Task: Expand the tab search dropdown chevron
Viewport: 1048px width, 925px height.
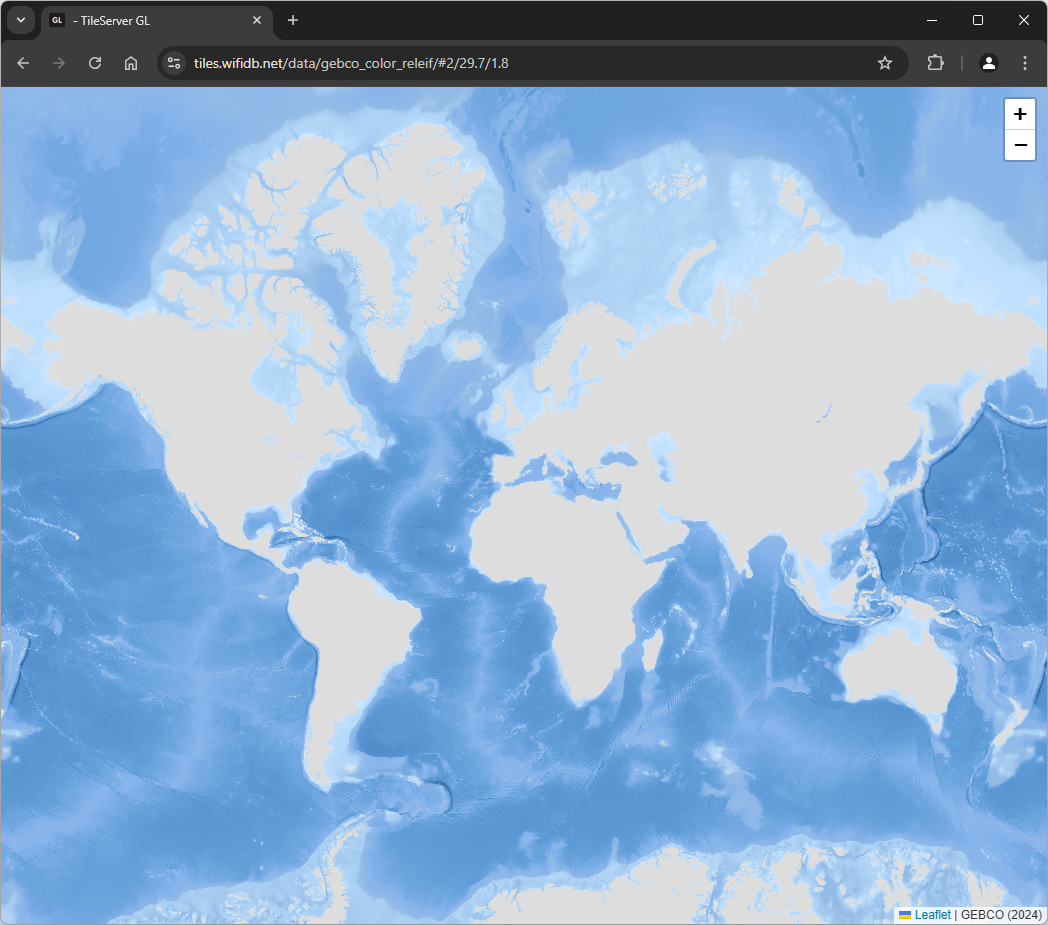Action: coord(21,20)
